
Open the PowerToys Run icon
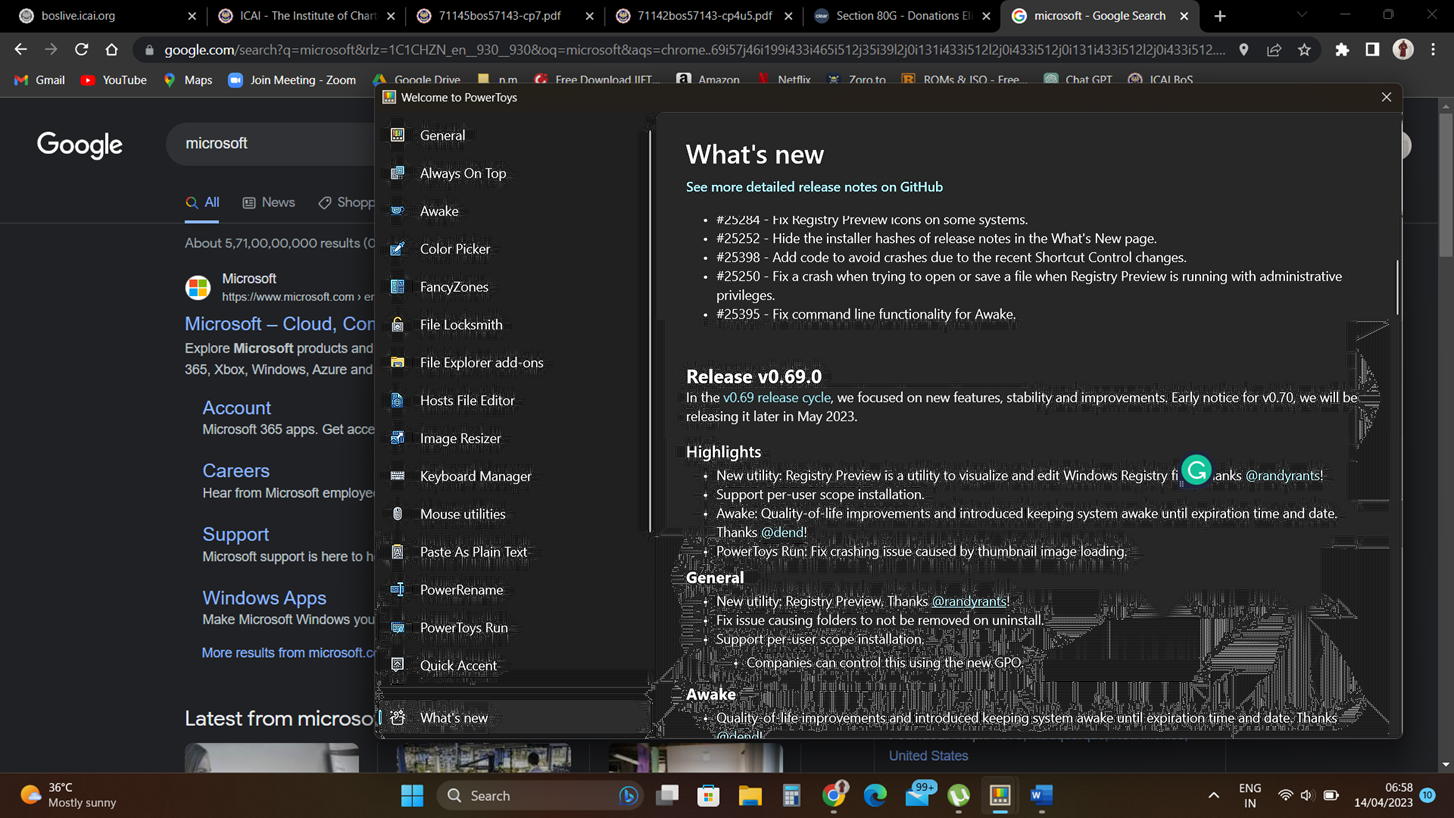click(x=397, y=628)
